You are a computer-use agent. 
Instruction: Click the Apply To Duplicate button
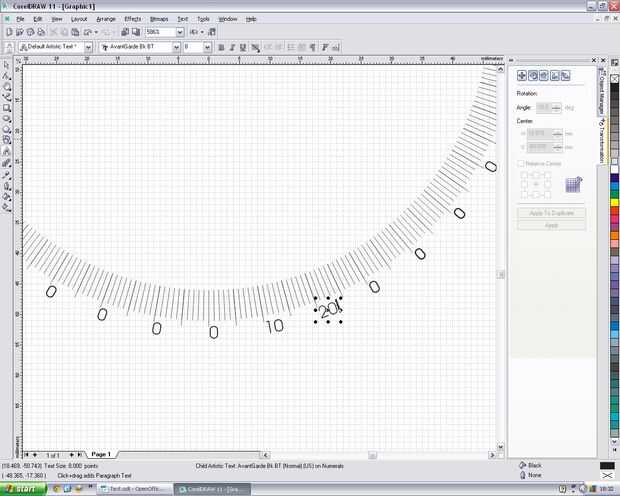tap(552, 213)
